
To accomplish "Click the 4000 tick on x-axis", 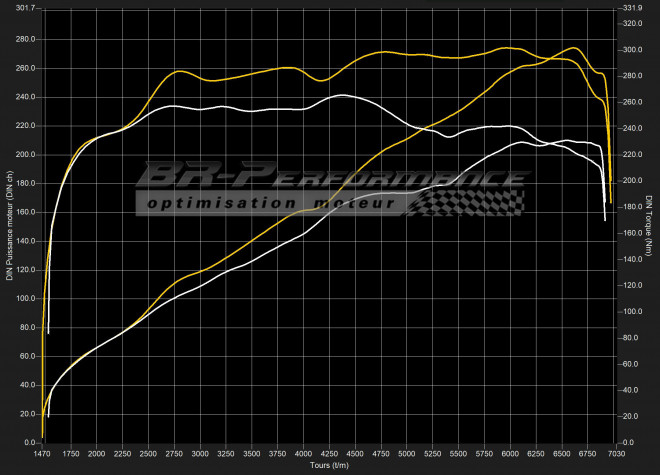I will pos(304,454).
